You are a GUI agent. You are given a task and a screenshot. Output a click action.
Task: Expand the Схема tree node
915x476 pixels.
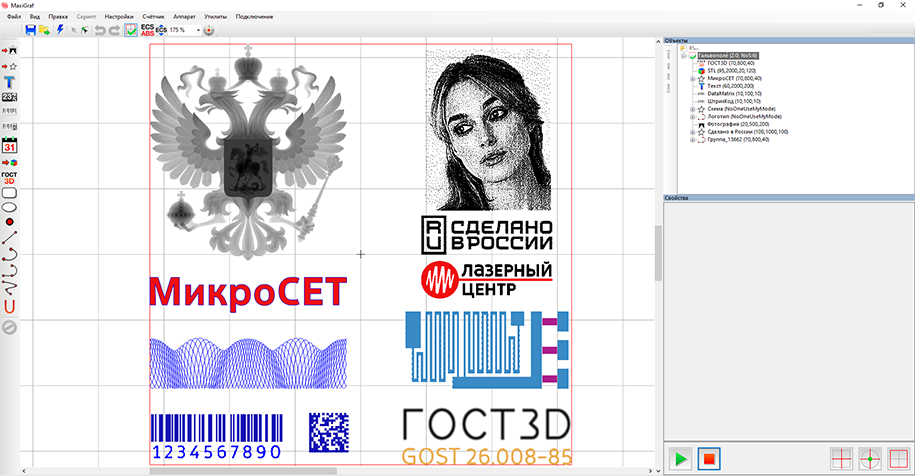click(x=693, y=109)
